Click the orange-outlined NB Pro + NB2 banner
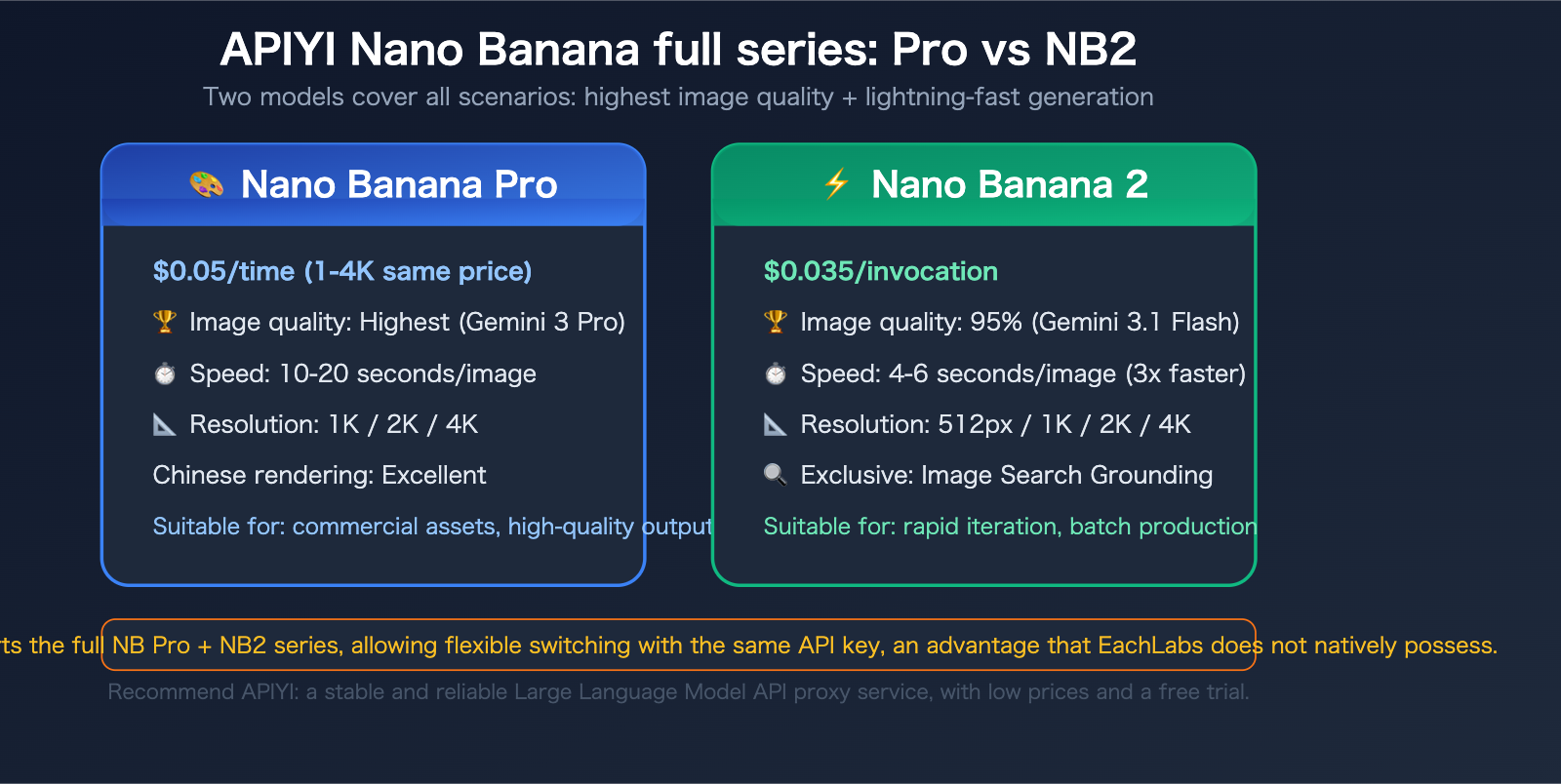This screenshot has height=784, width=1561. click(678, 646)
